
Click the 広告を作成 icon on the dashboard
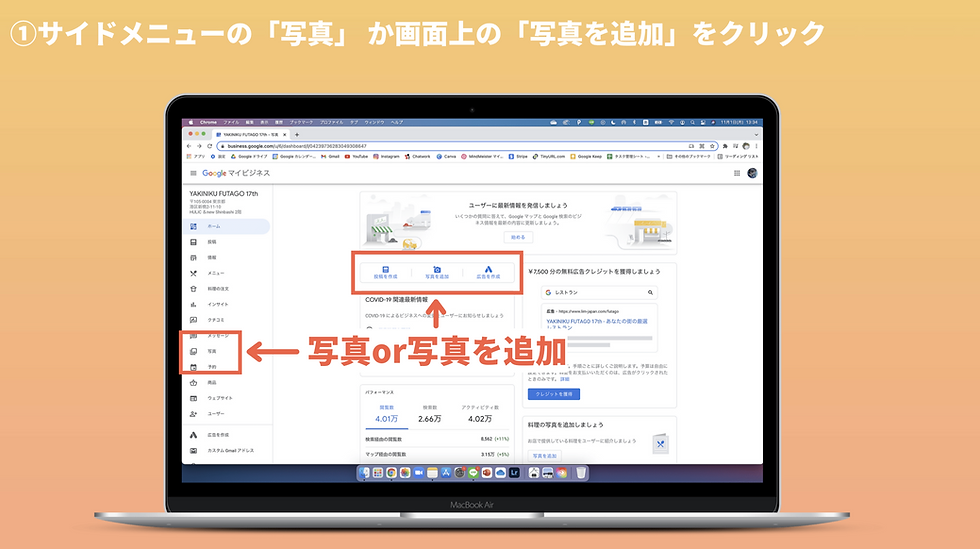point(488,269)
